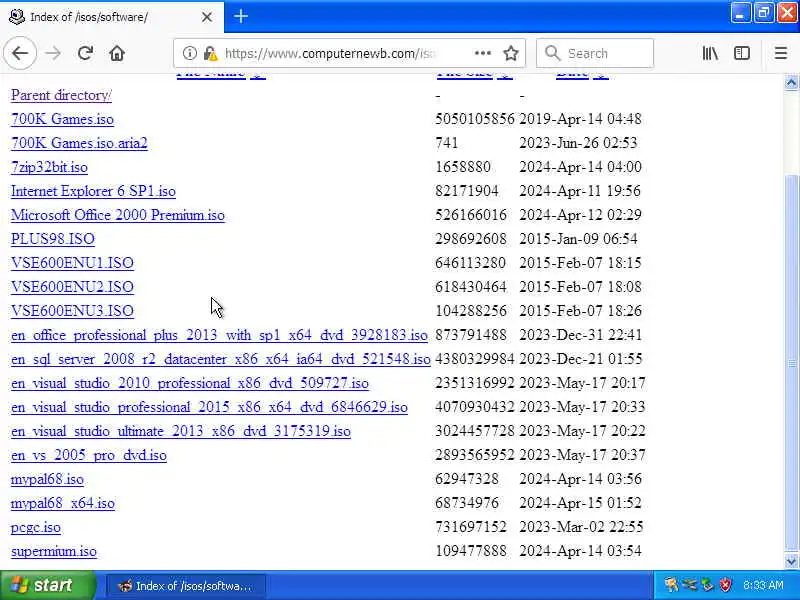800x600 pixels.
Task: Click the network connection tray icon
Action: click(690, 585)
